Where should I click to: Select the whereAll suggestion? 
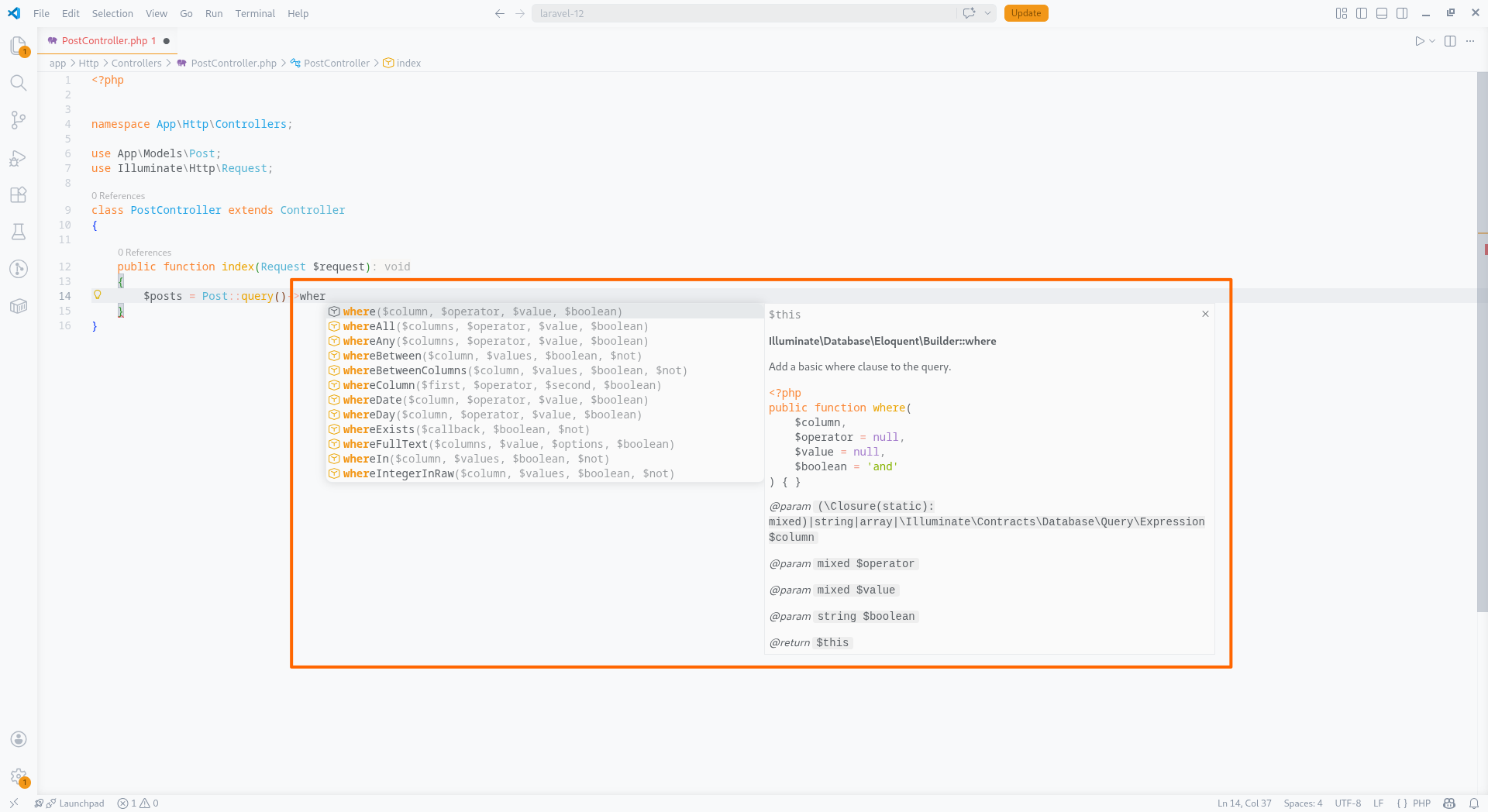544,326
